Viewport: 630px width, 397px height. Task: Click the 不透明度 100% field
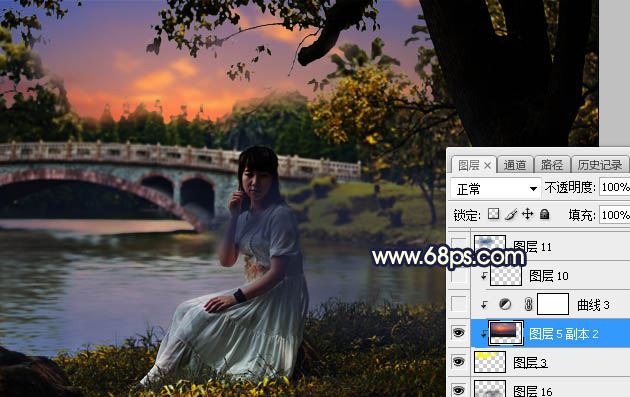coord(614,187)
